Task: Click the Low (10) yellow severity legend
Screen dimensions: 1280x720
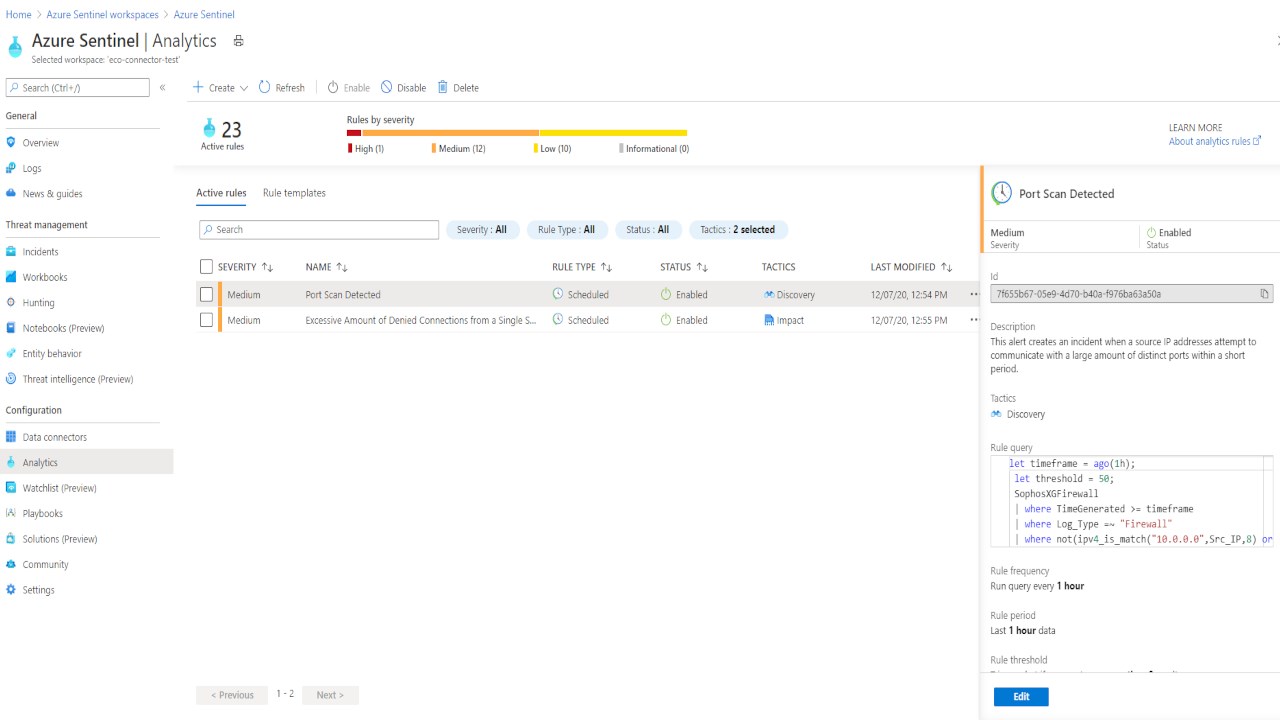Action: click(x=552, y=149)
